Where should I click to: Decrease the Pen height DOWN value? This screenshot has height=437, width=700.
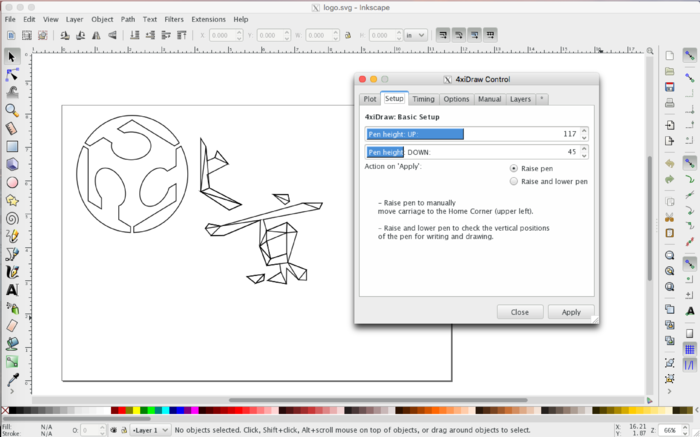[584, 155]
